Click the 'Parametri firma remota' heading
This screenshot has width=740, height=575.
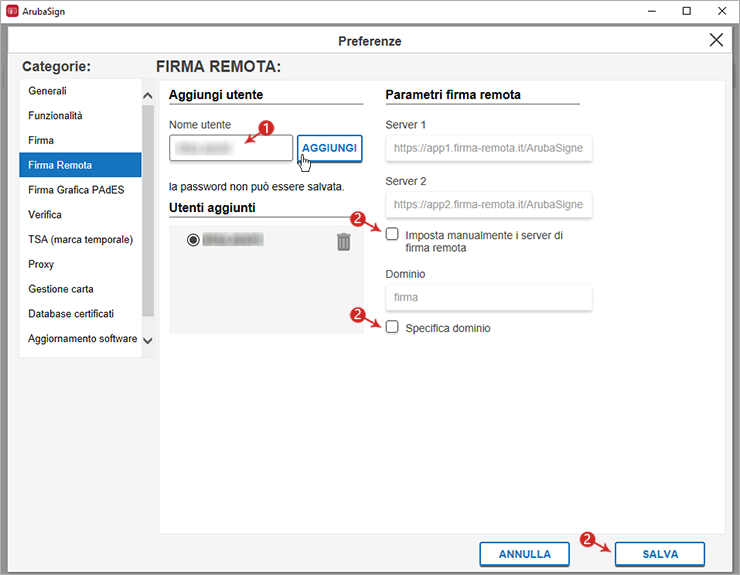click(x=453, y=95)
